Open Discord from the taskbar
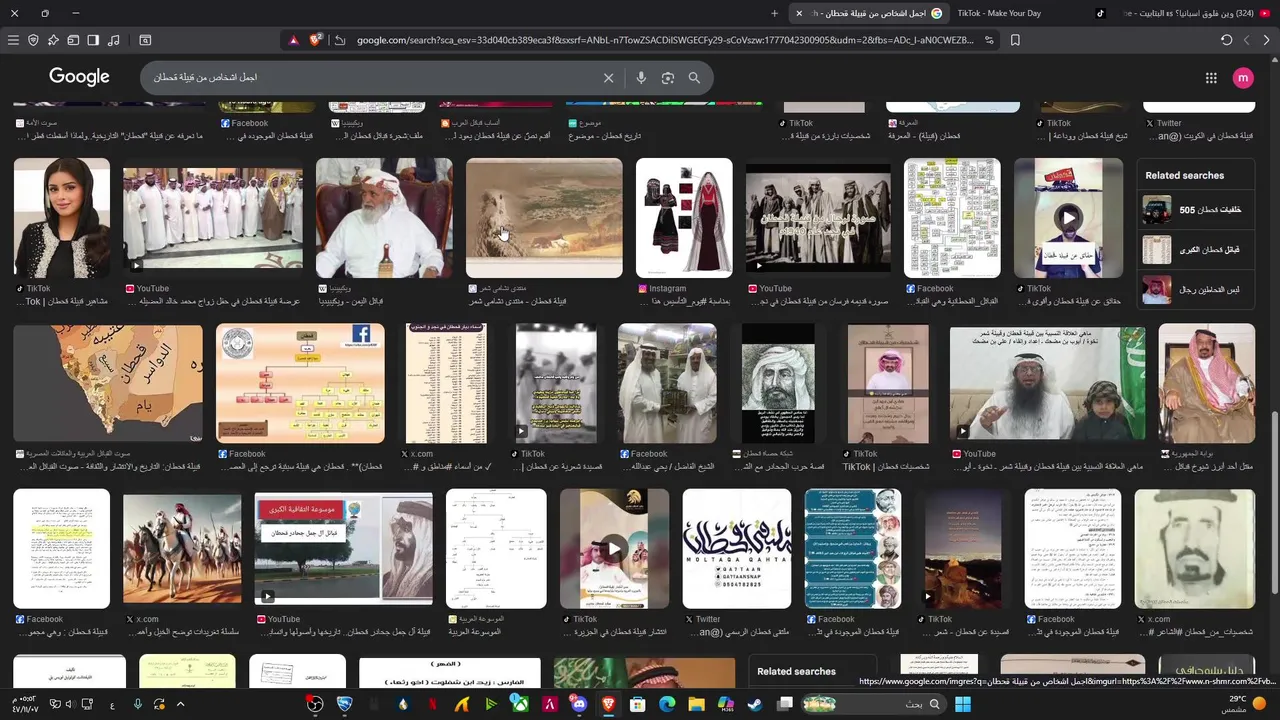1280x720 pixels. (579, 704)
